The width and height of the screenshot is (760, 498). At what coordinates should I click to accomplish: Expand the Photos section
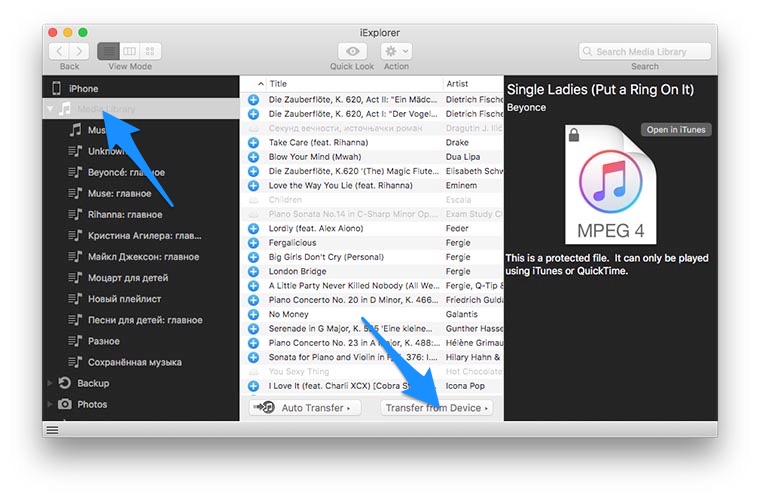[x=50, y=404]
